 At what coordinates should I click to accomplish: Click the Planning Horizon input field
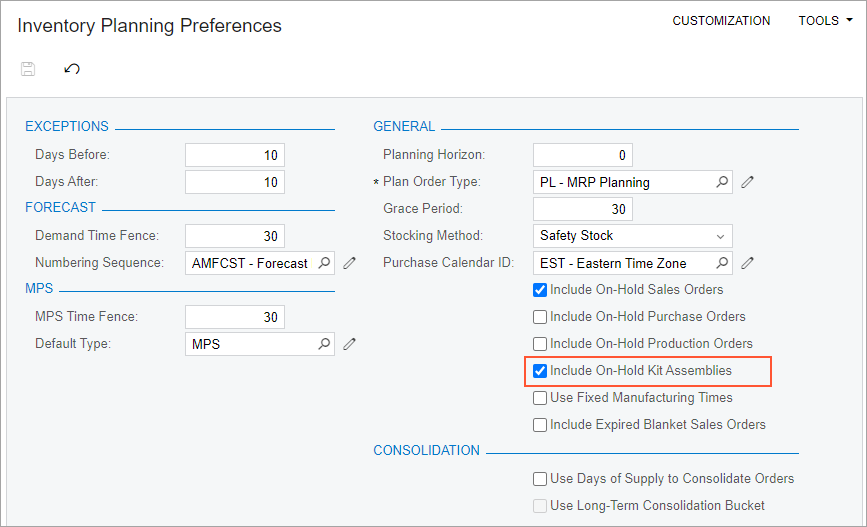(583, 155)
